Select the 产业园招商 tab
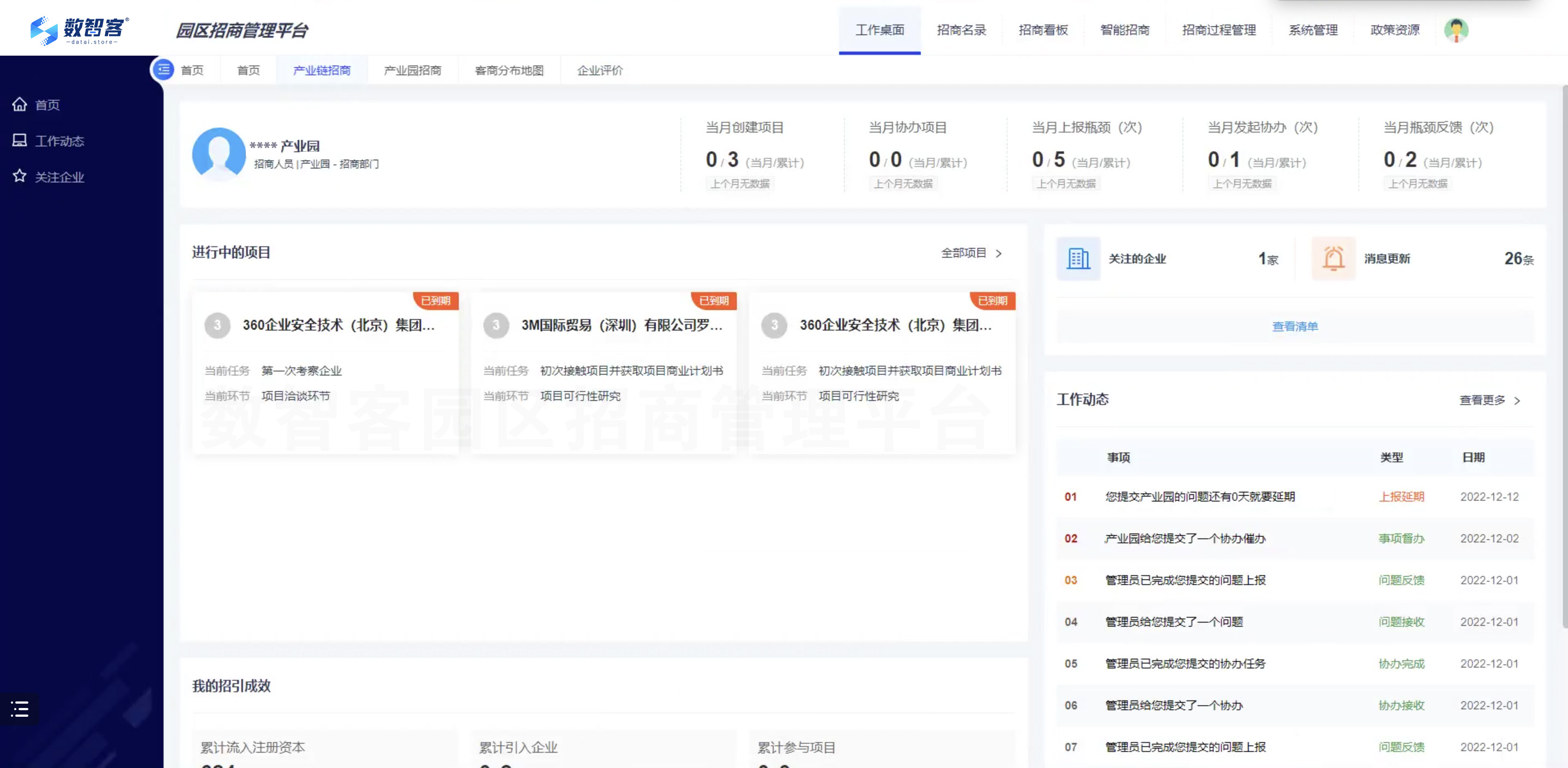The width and height of the screenshot is (1568, 768). [413, 70]
